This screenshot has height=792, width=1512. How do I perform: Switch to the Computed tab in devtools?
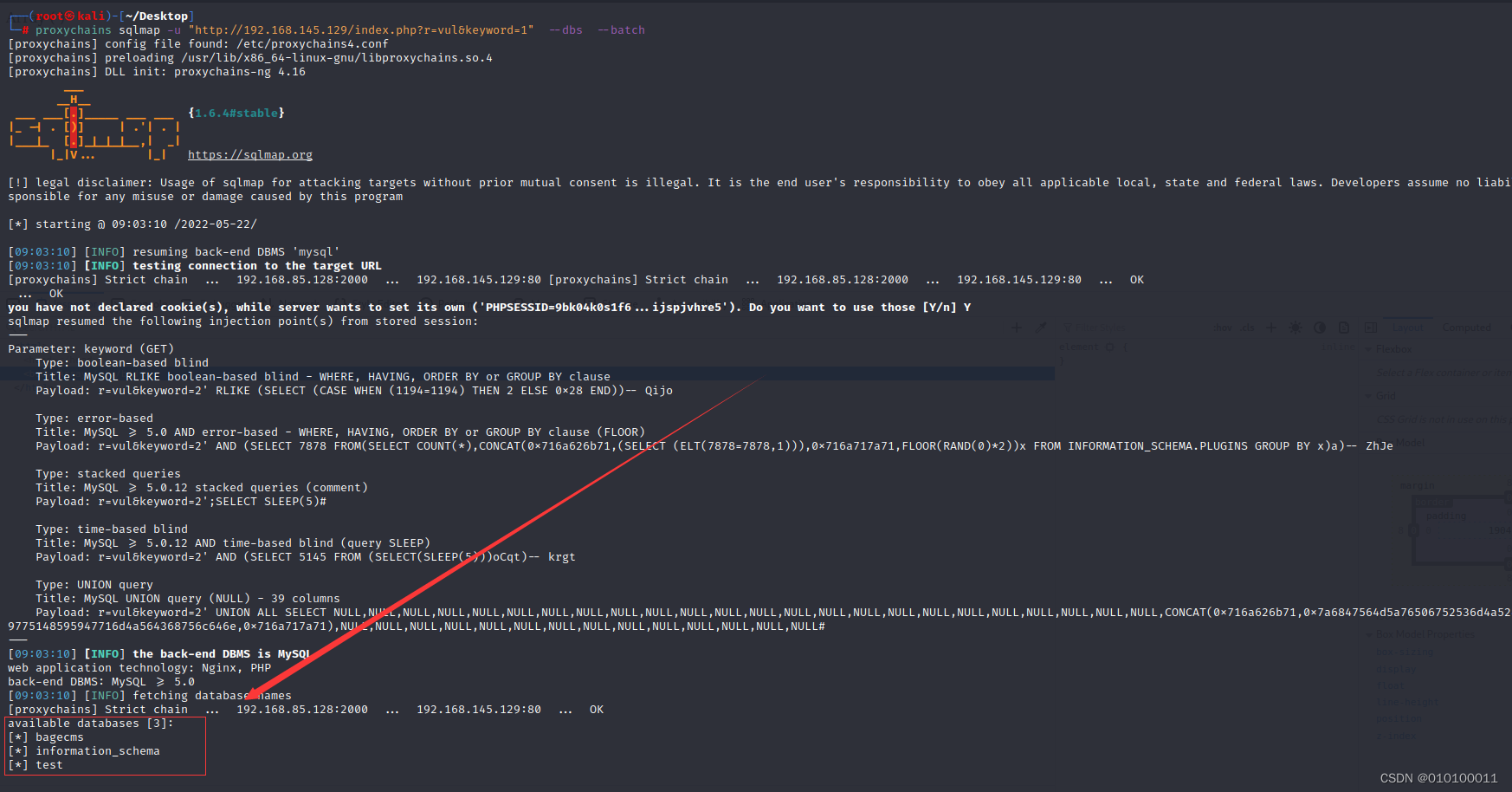(1467, 328)
